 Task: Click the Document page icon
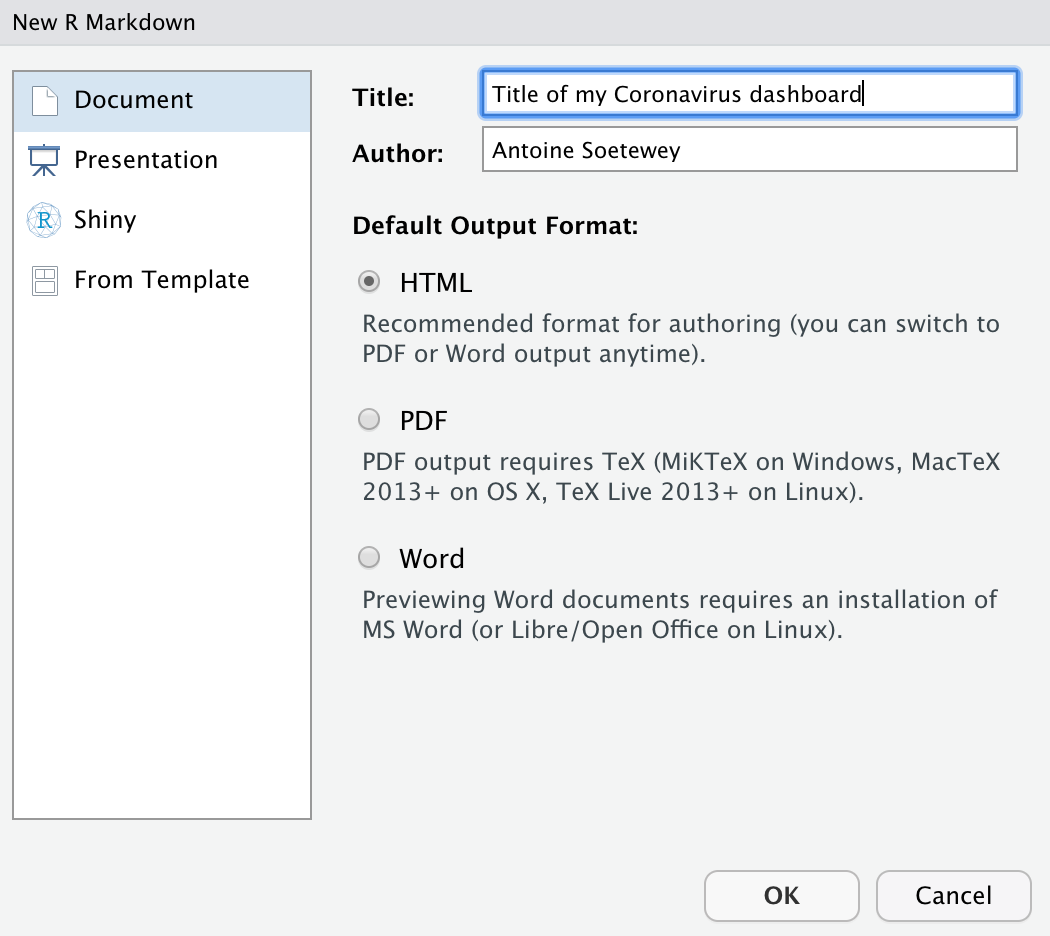coord(44,99)
